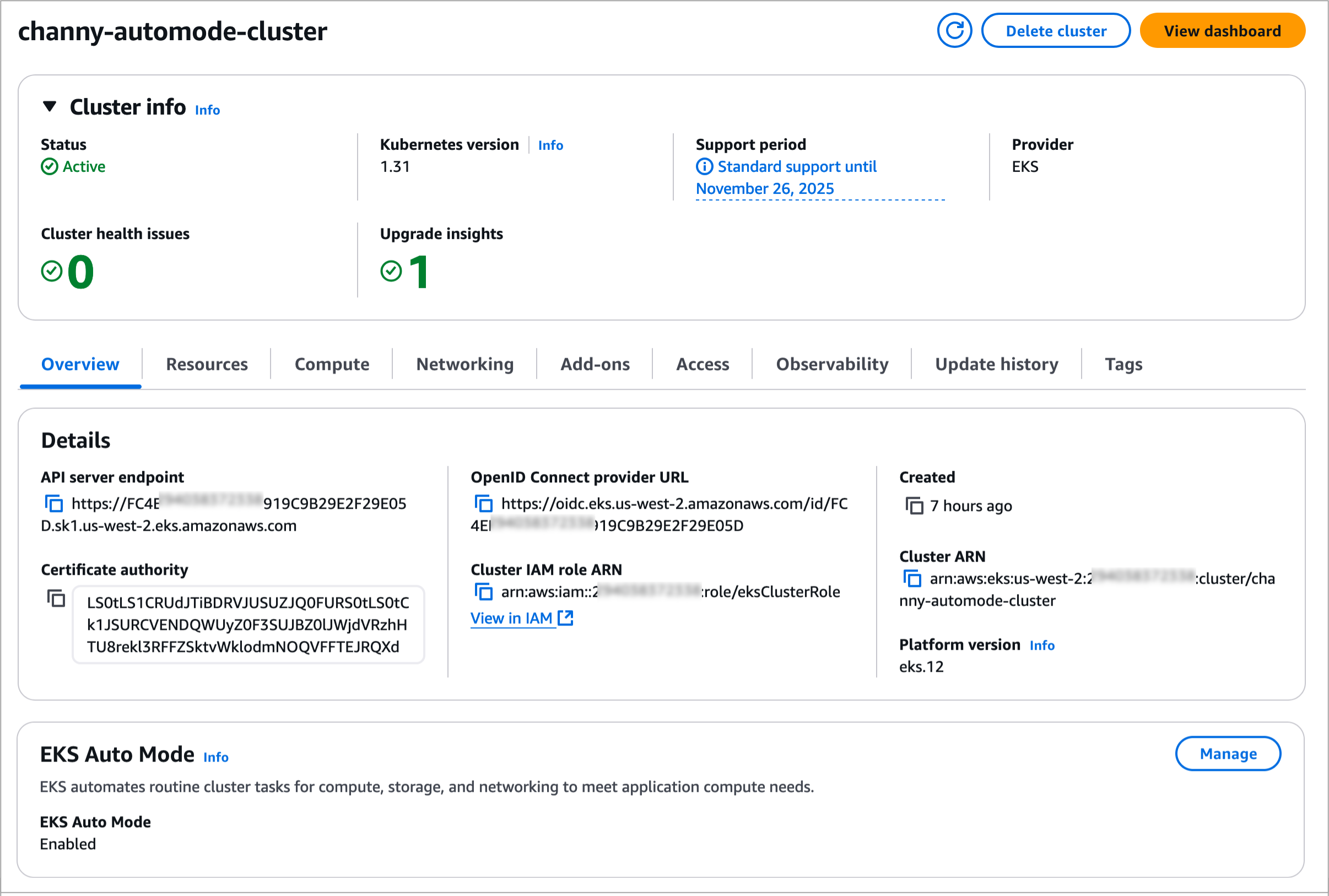Image resolution: width=1329 pixels, height=896 pixels.
Task: Click Manage for EKS Auto Mode
Action: pyautogui.click(x=1227, y=754)
